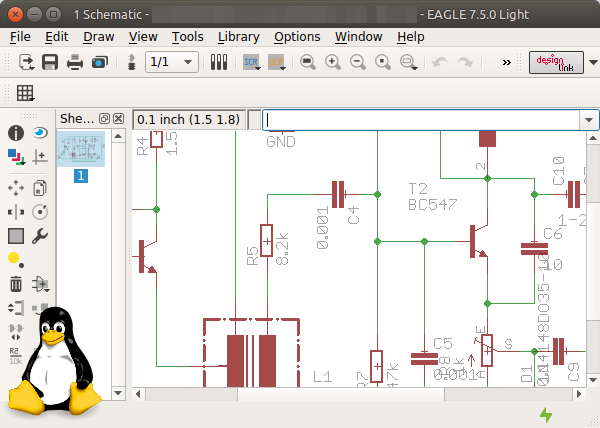Click the Print icon
Screen dimensions: 600x428
[x=75, y=62]
